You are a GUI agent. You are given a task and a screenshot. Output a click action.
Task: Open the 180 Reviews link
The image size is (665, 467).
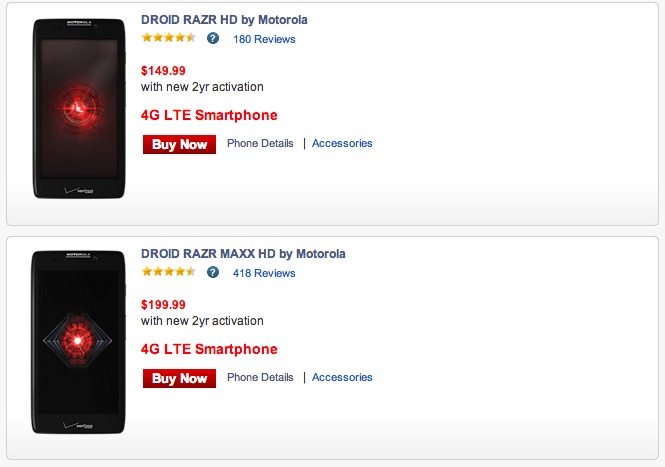coord(264,39)
